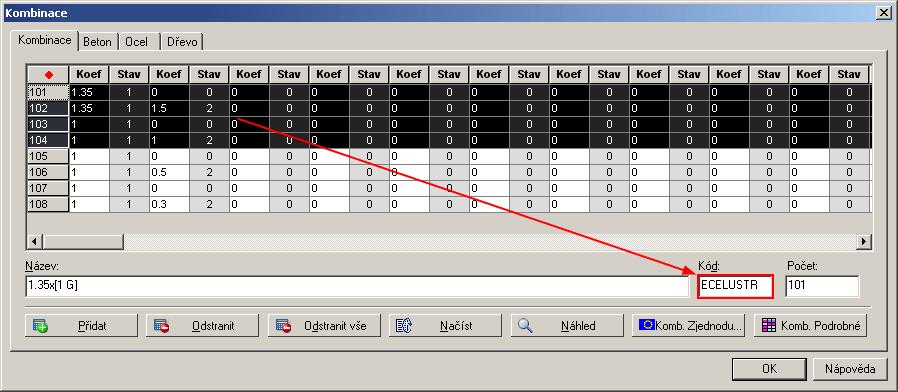Click the Přidat add-combination icon

coord(40,326)
